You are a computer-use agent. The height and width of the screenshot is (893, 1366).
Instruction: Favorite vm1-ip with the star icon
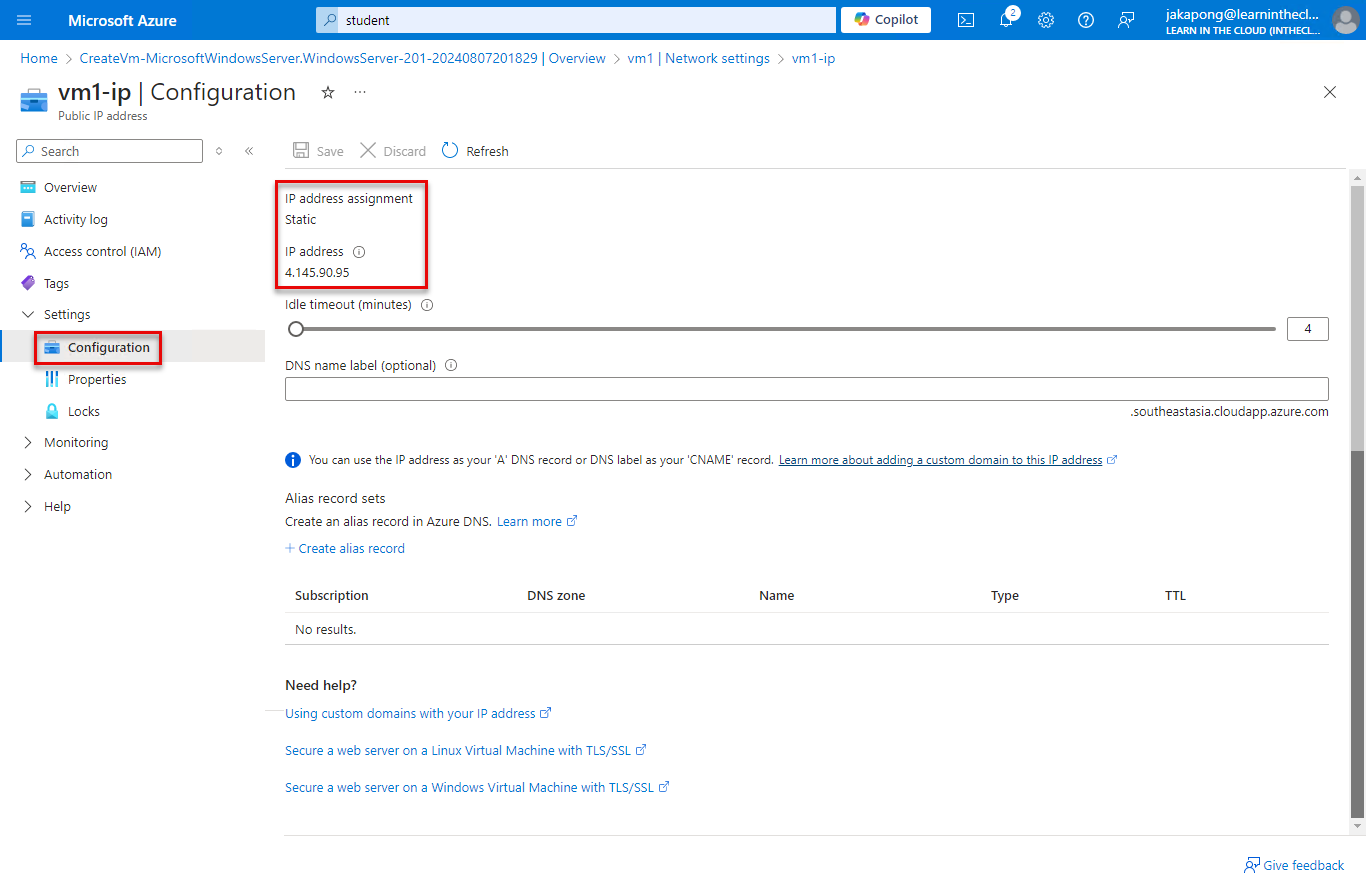[x=328, y=92]
